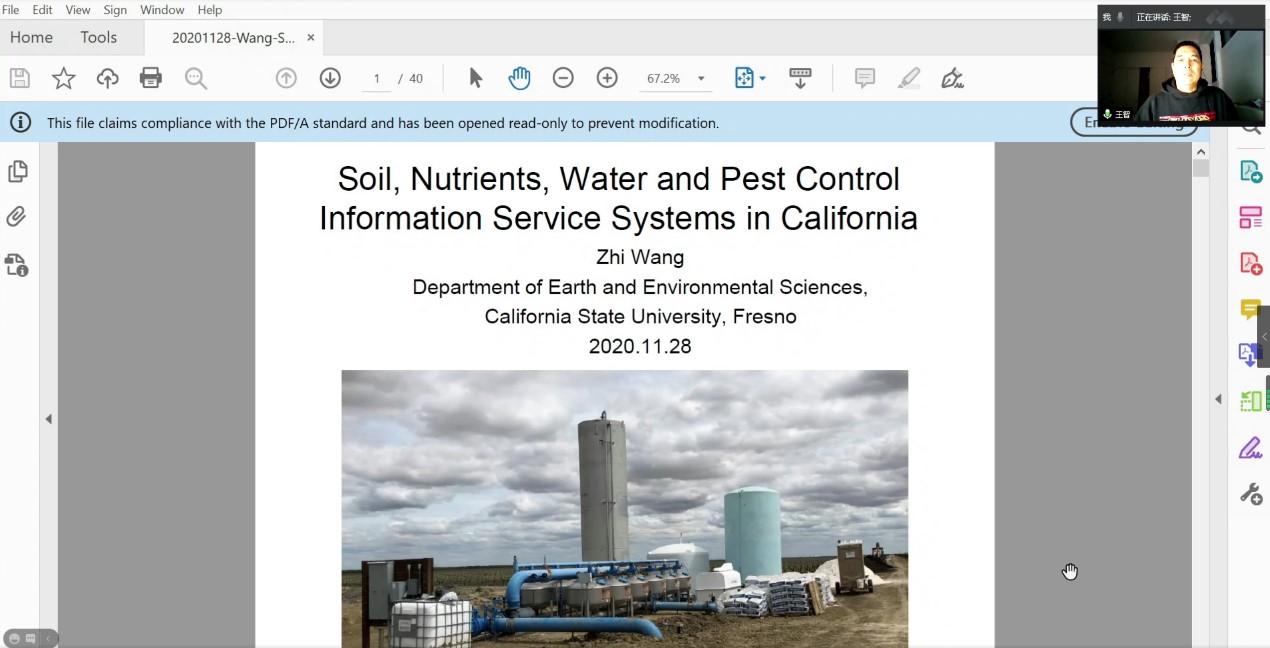Add a sticky note comment
Image resolution: width=1270 pixels, height=648 pixels.
point(865,78)
